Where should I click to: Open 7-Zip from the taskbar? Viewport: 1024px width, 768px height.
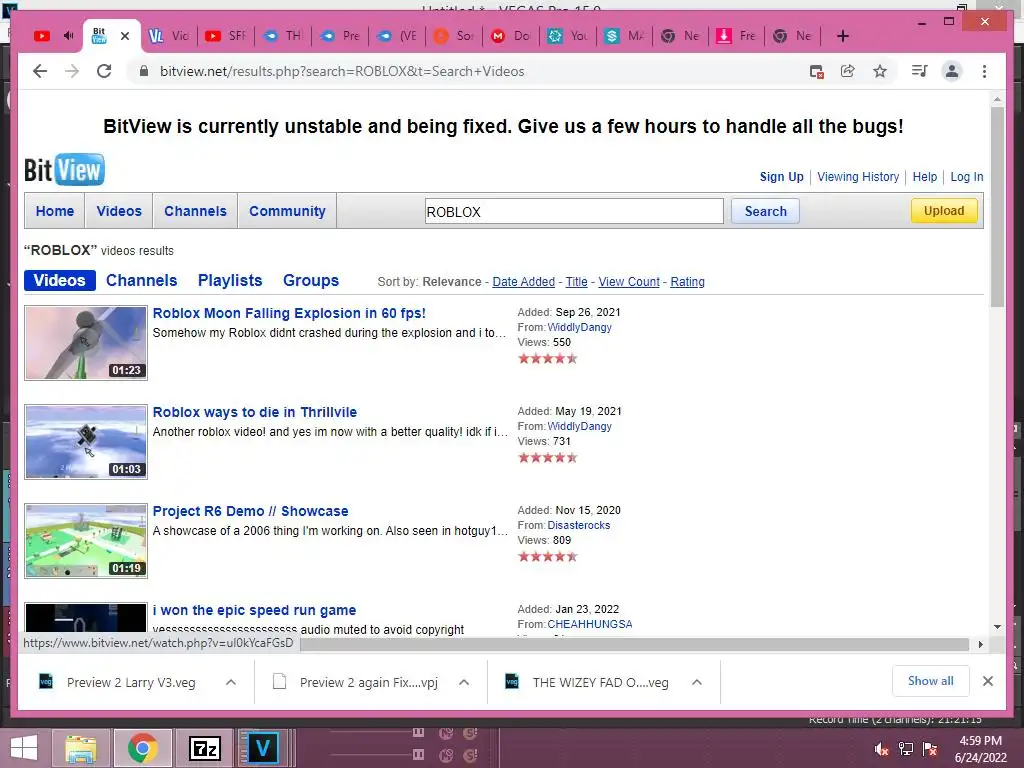click(204, 748)
